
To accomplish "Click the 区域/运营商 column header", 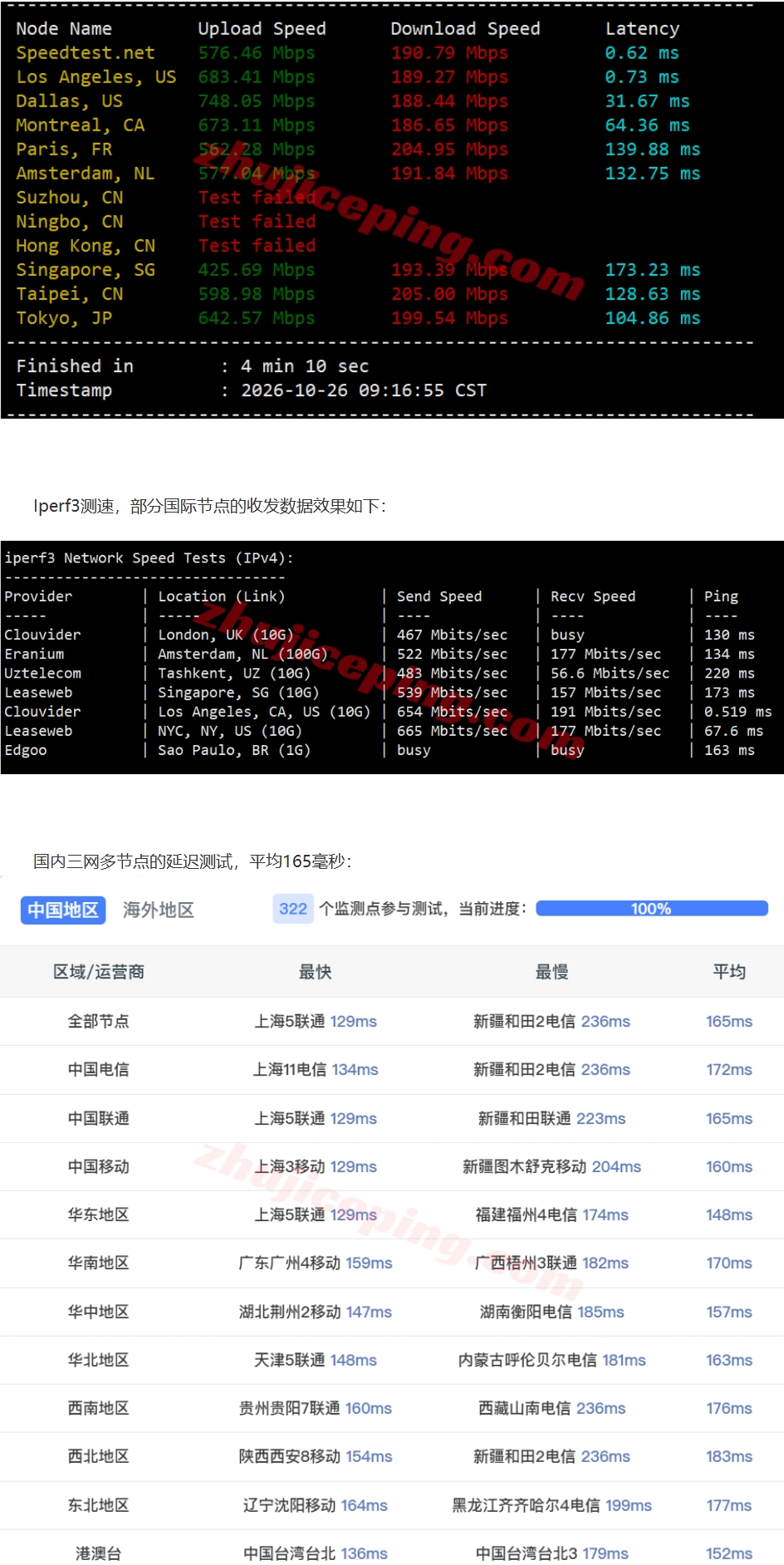I will pos(99,972).
